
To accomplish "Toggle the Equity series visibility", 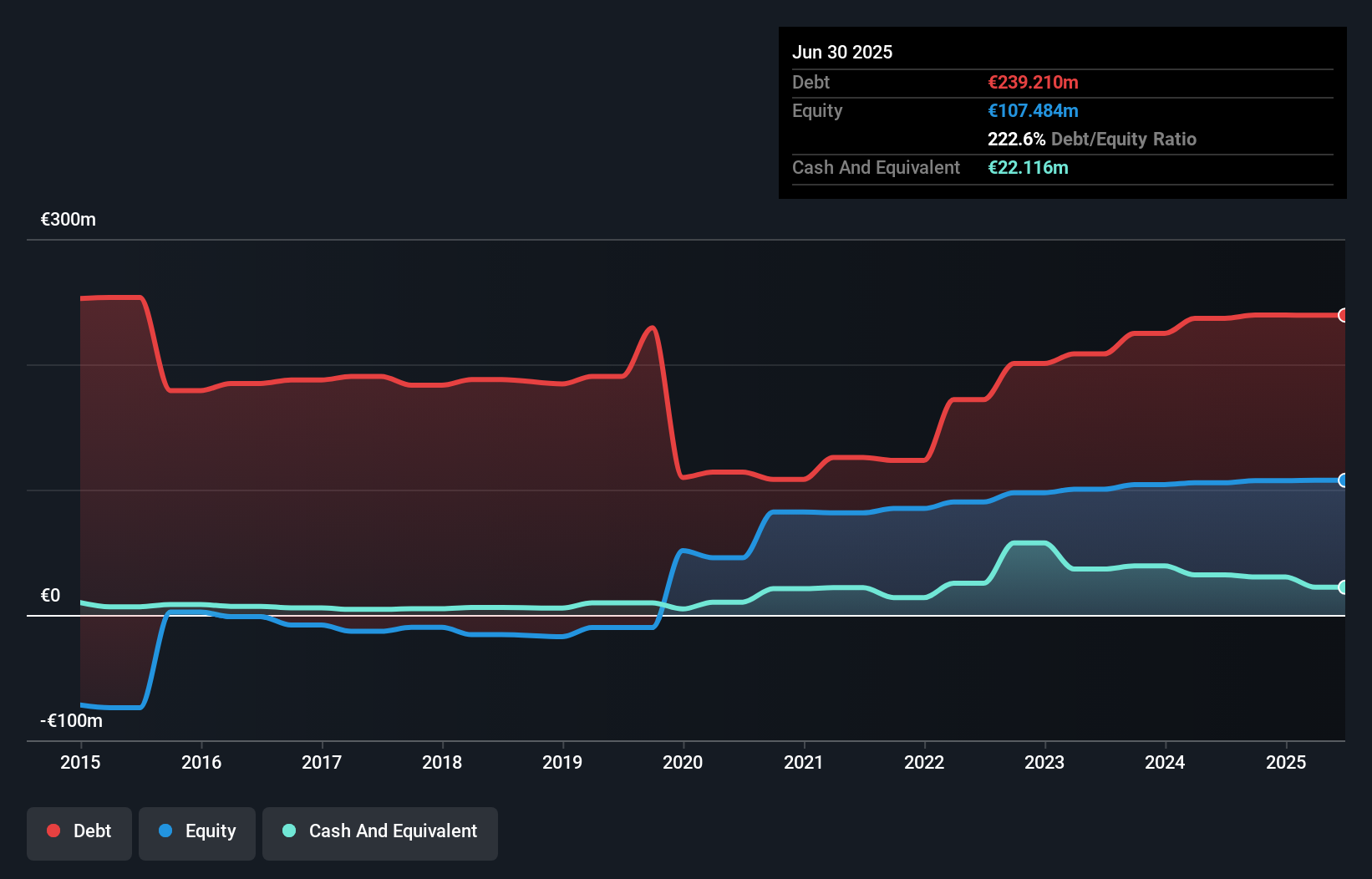I will pos(197,832).
